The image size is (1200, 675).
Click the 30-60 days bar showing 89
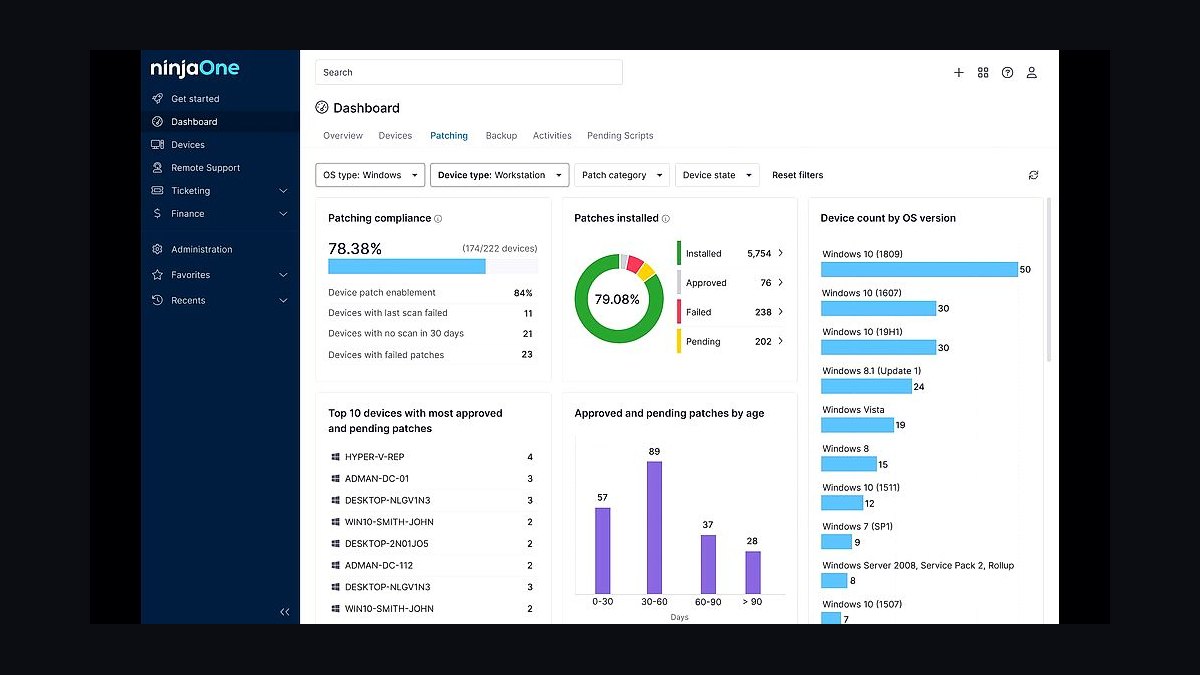coord(654,527)
